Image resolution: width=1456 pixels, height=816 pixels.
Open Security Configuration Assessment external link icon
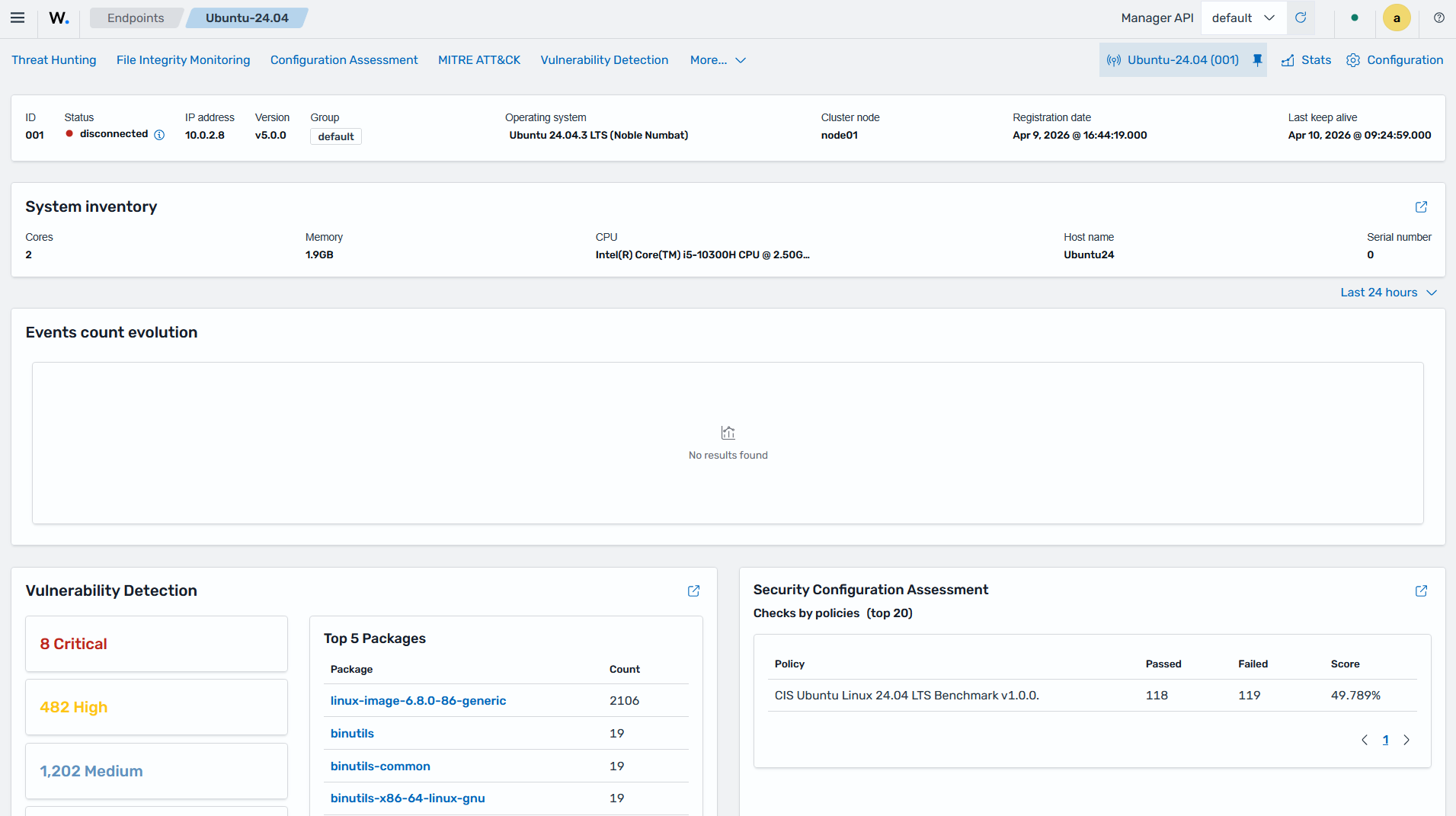click(x=1421, y=590)
